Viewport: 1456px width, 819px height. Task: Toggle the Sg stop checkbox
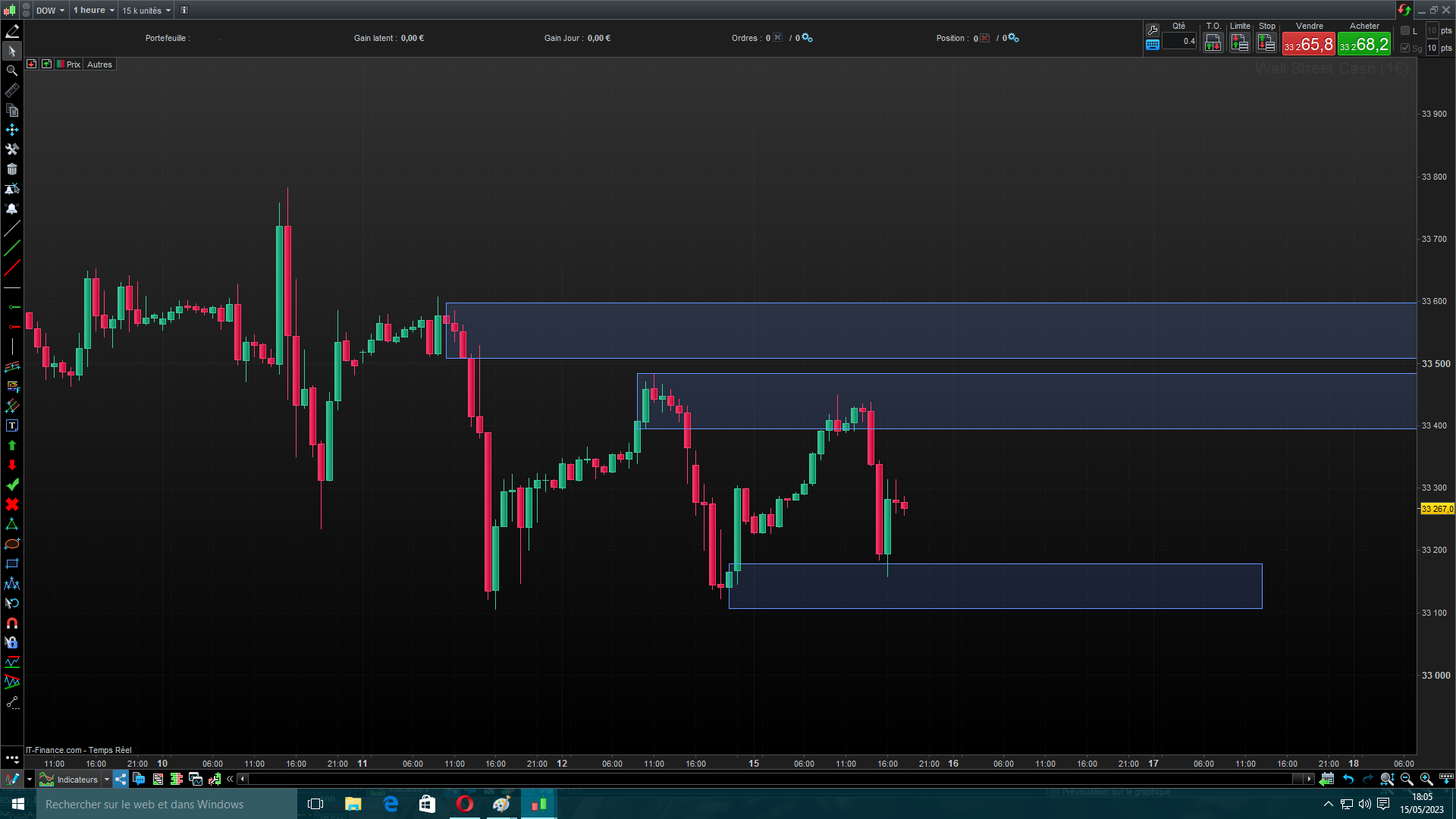(x=1405, y=48)
